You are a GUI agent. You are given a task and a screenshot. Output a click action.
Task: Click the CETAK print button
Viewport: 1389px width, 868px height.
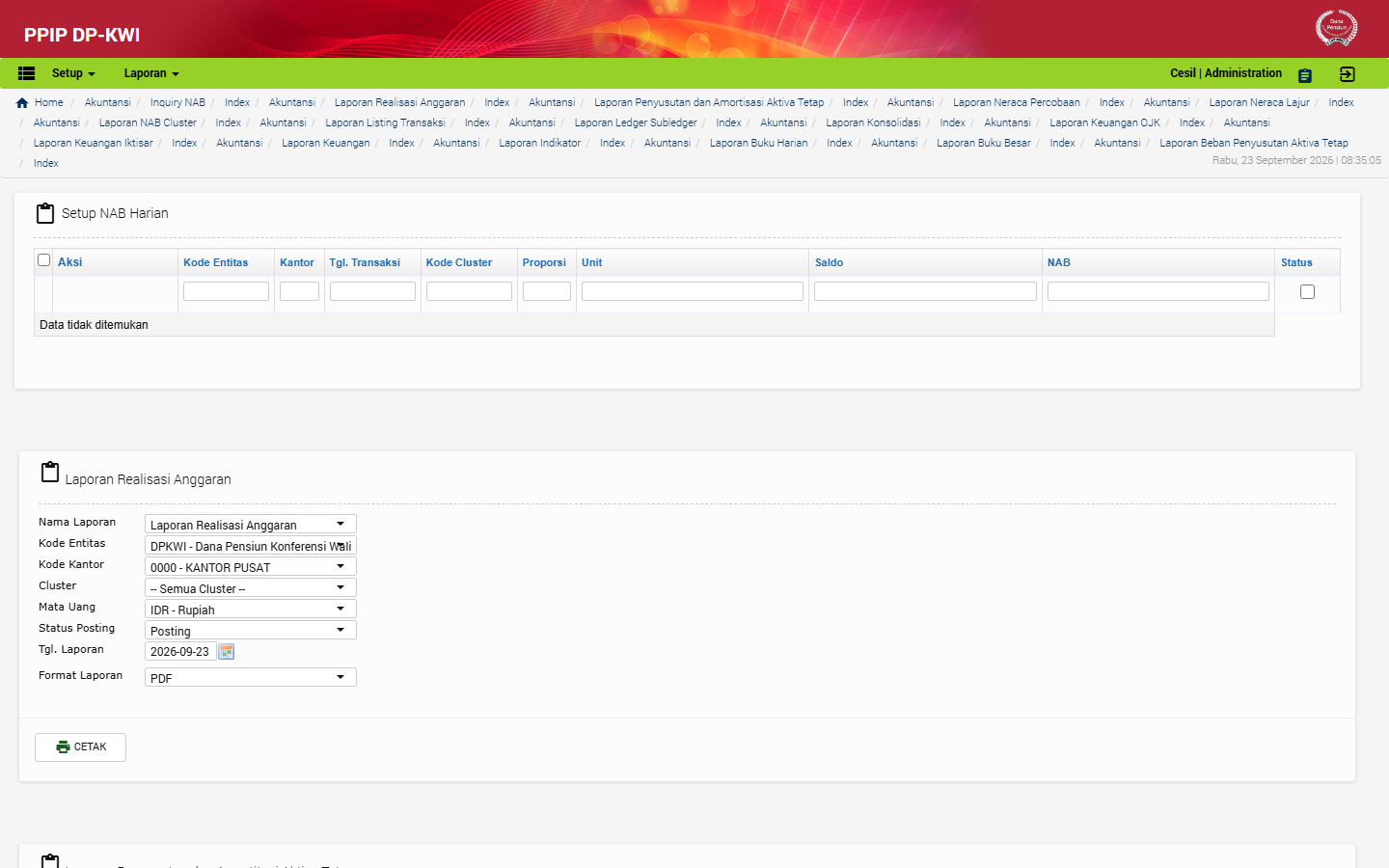[80, 747]
